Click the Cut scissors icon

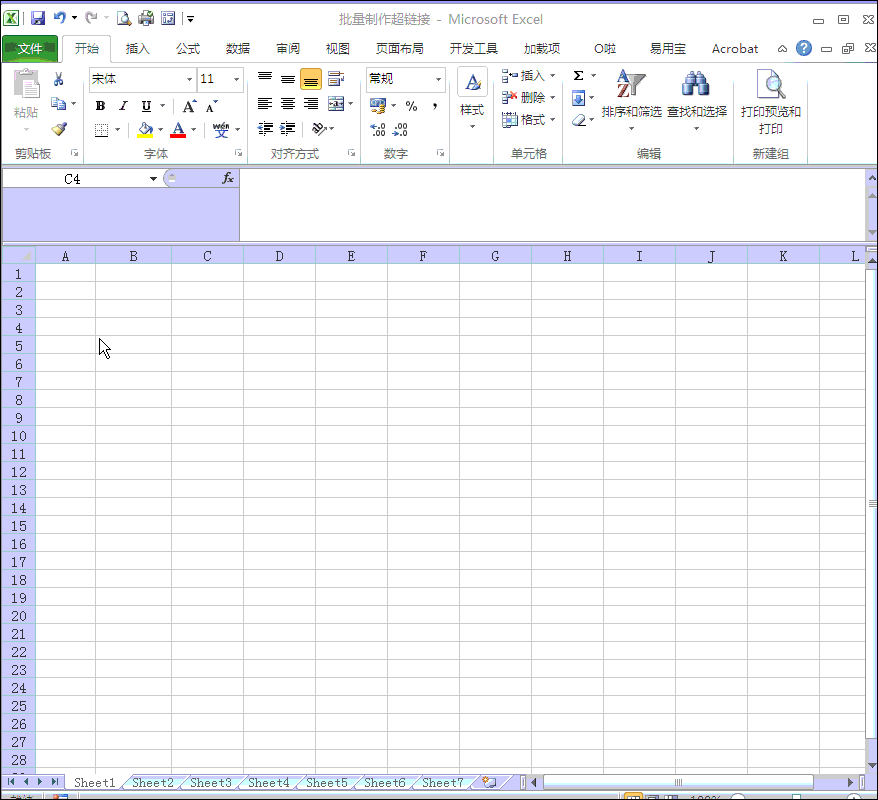coord(59,80)
